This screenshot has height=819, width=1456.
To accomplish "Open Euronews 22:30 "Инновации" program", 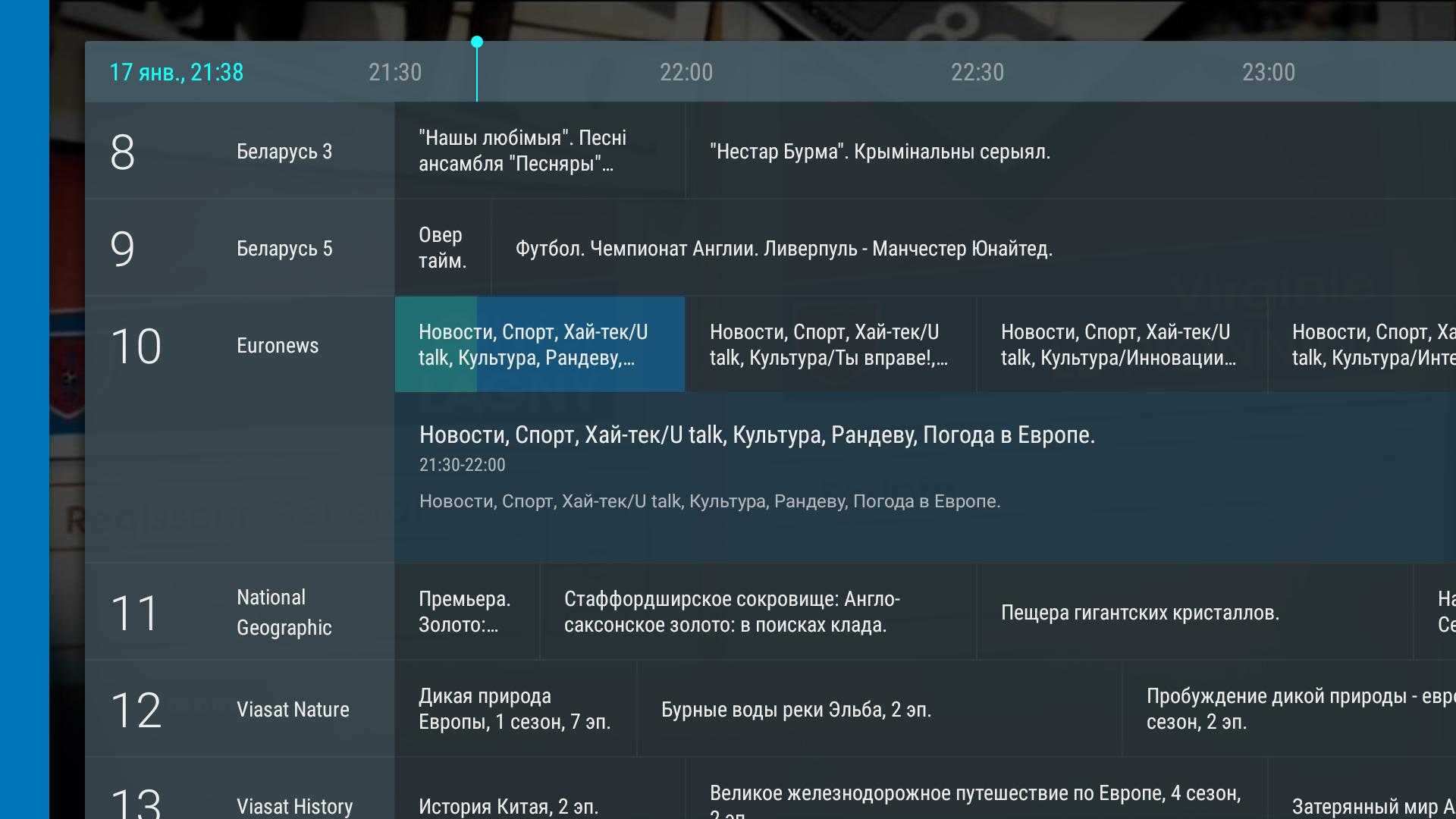I will pos(1119,345).
